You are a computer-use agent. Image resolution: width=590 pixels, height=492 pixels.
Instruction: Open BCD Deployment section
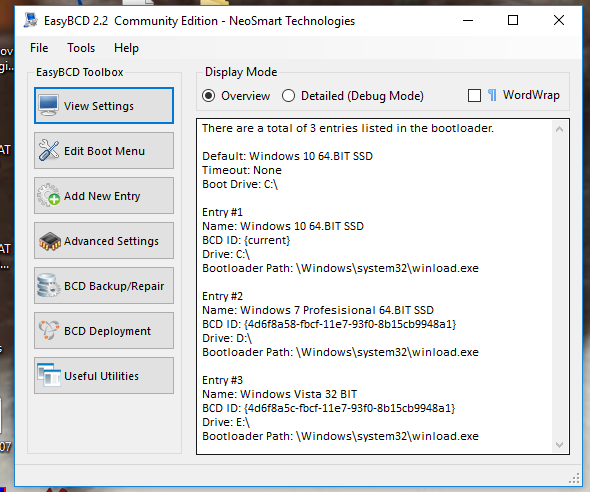coord(104,331)
